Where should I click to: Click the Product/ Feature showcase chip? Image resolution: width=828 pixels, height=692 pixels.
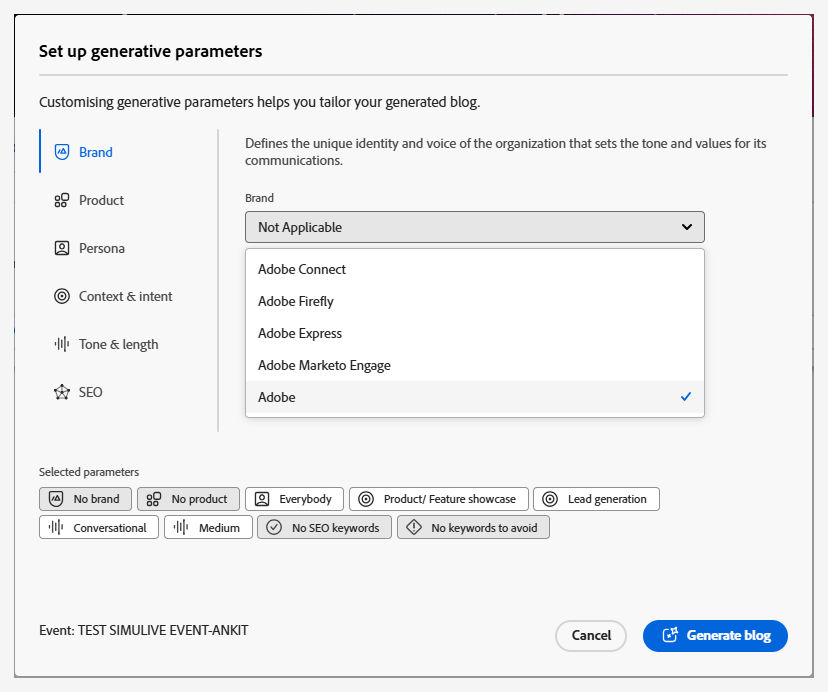[x=438, y=499]
